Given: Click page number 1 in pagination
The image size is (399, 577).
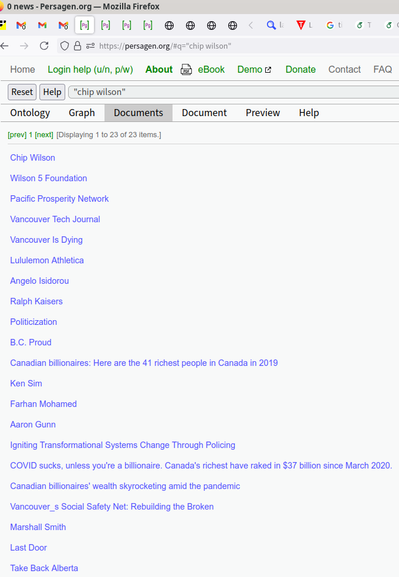Looking at the screenshot, I should 31,135.
